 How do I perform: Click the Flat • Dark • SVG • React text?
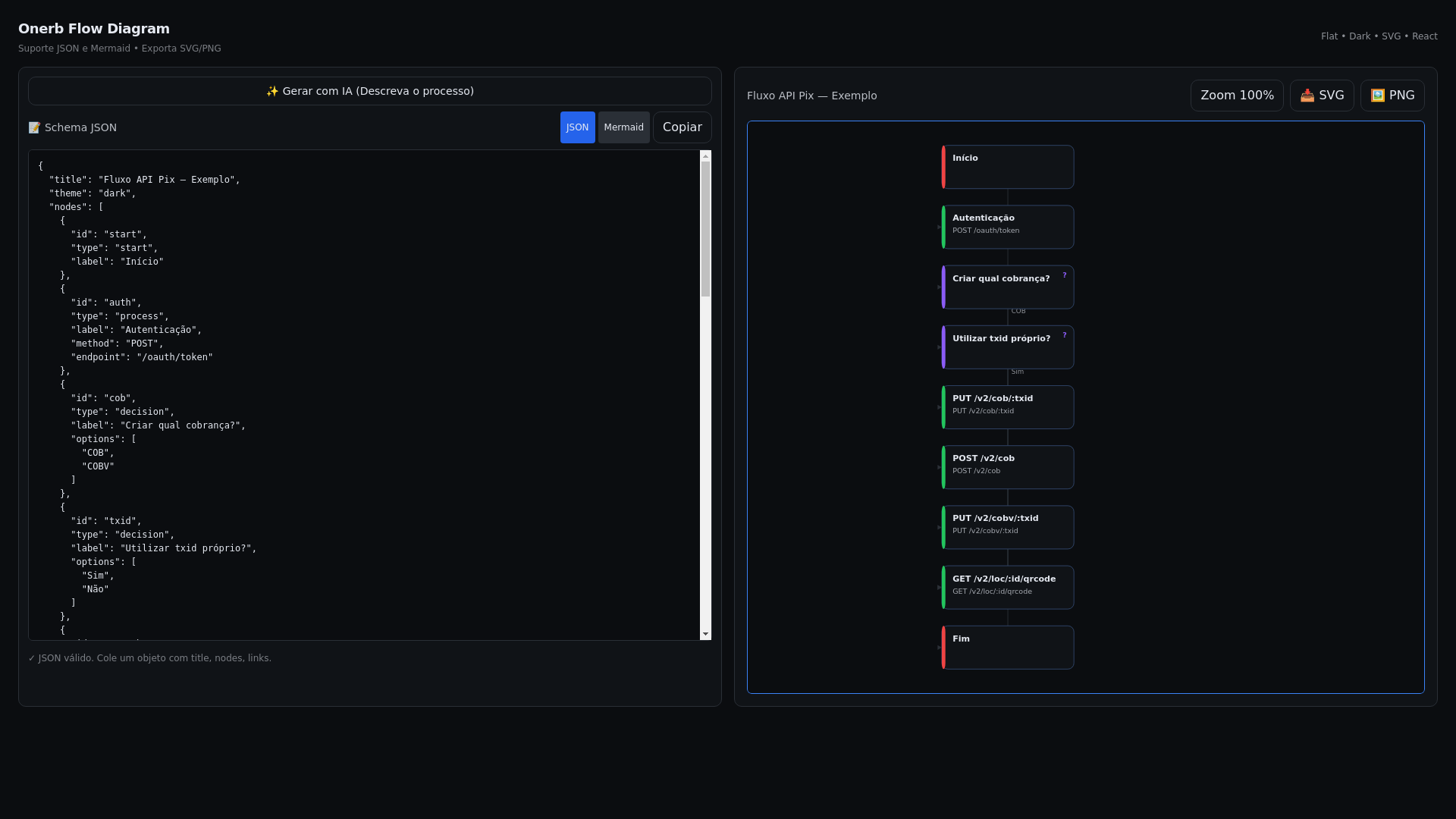click(x=1379, y=36)
